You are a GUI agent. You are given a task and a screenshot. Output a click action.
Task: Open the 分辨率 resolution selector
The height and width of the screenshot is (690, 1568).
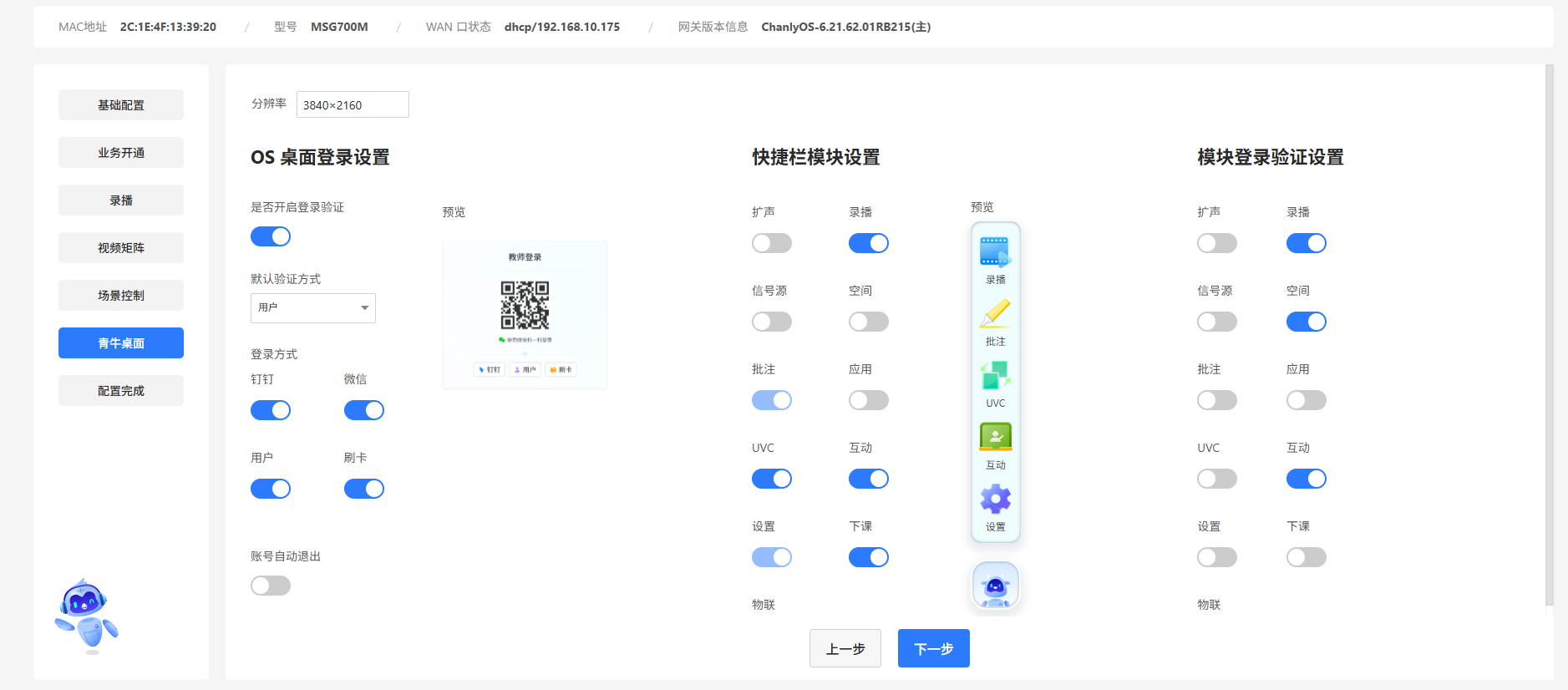[353, 105]
